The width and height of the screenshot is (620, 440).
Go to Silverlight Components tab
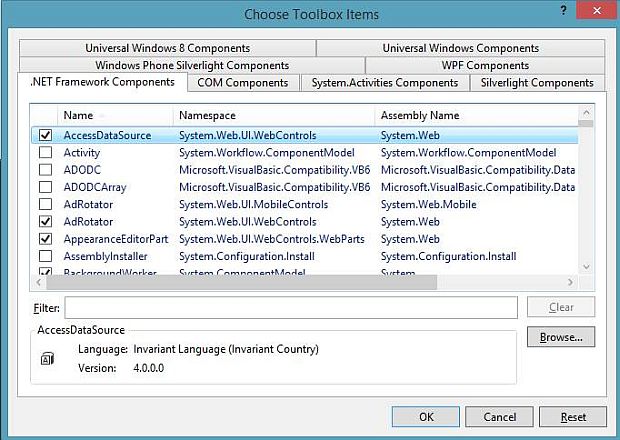click(537, 83)
